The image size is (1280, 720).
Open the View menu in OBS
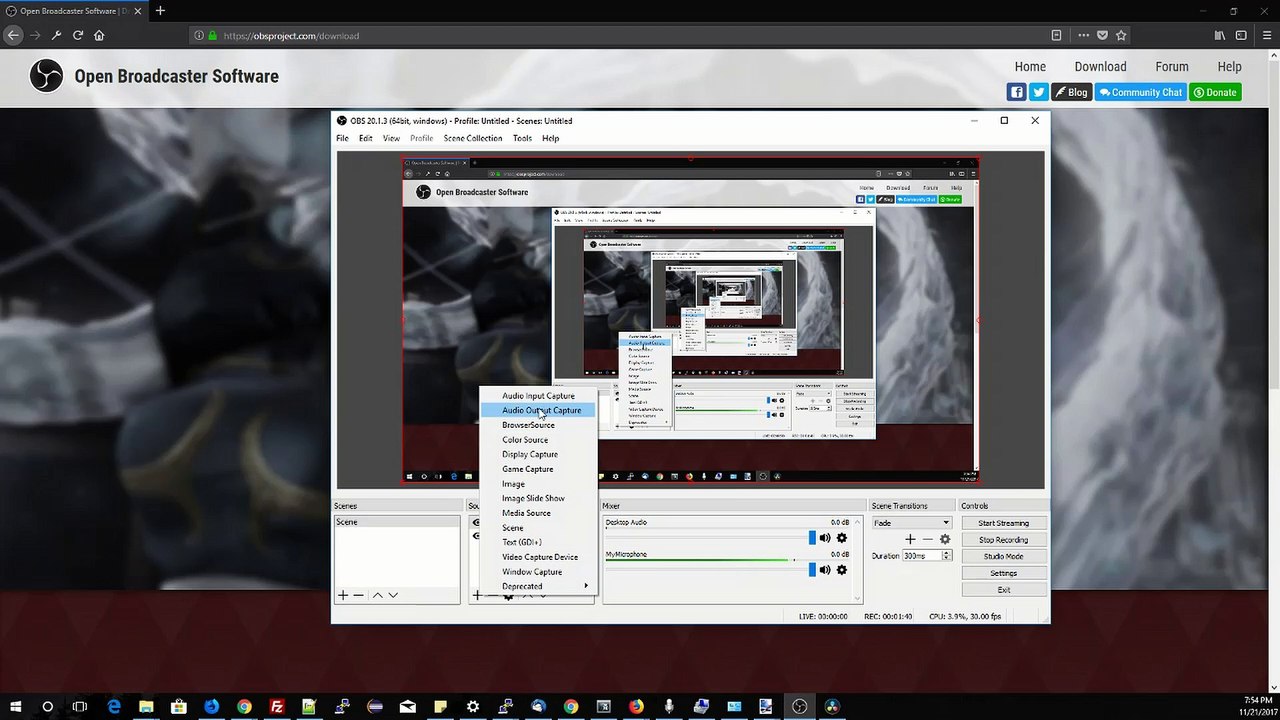[x=391, y=138]
